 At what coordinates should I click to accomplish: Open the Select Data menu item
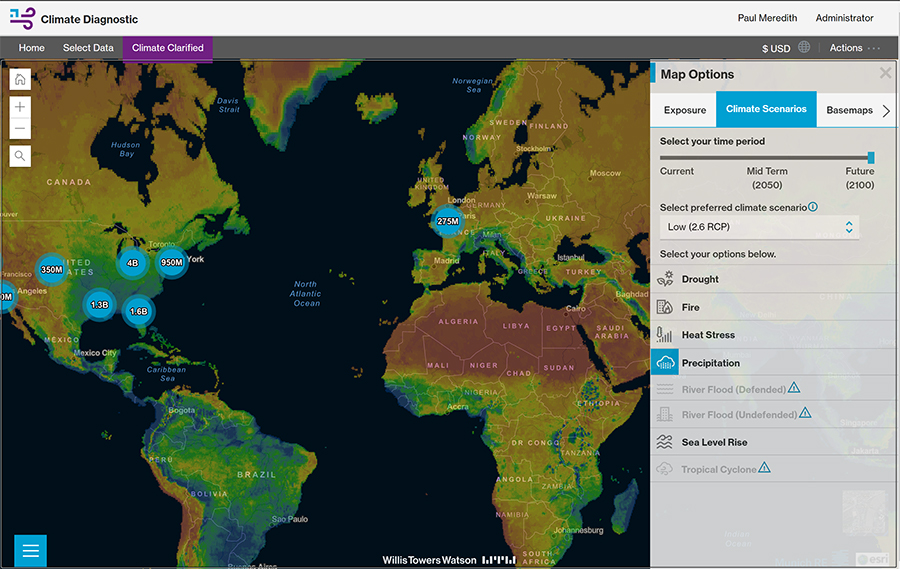click(x=88, y=48)
